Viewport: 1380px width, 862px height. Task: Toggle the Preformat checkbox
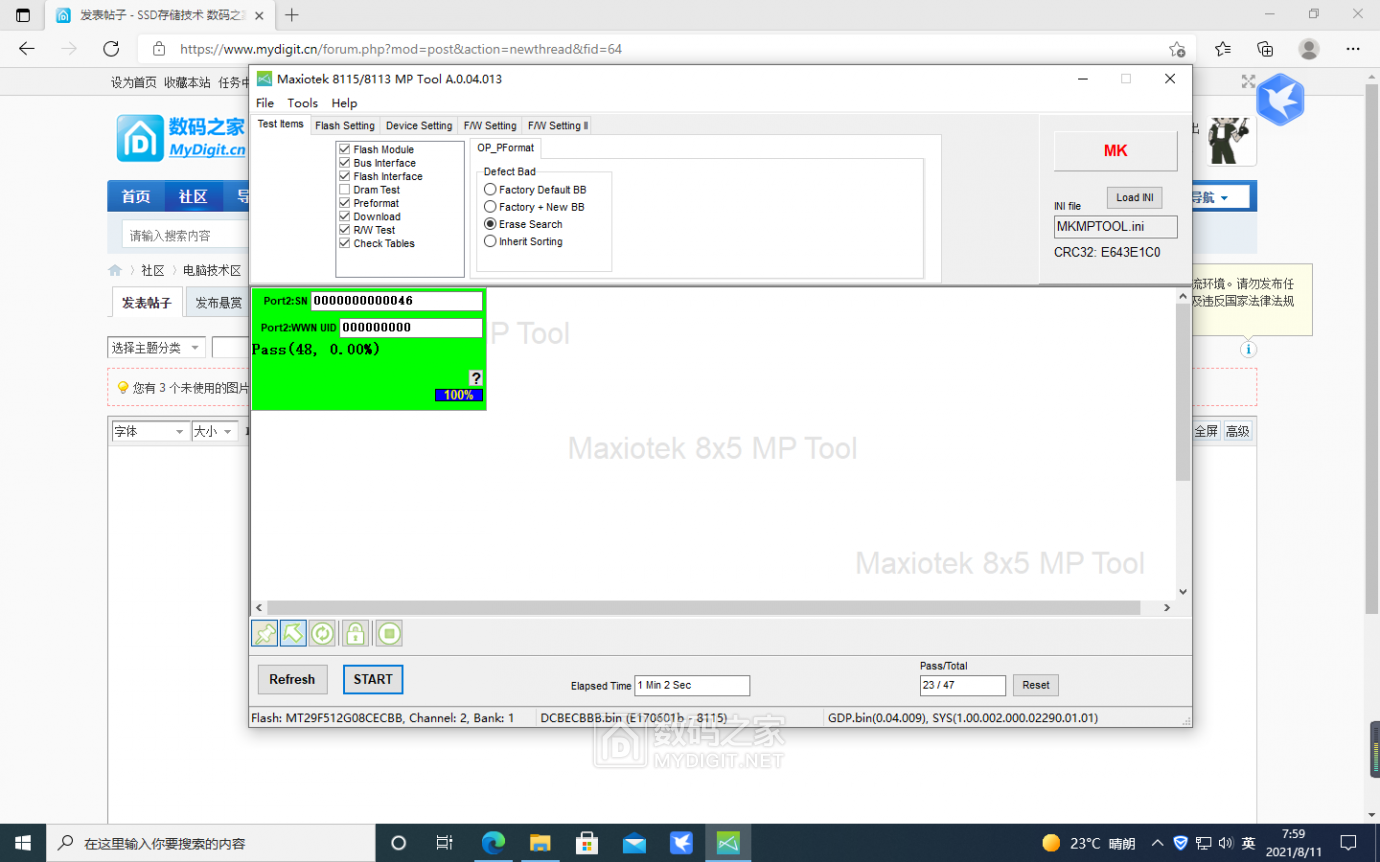[344, 203]
